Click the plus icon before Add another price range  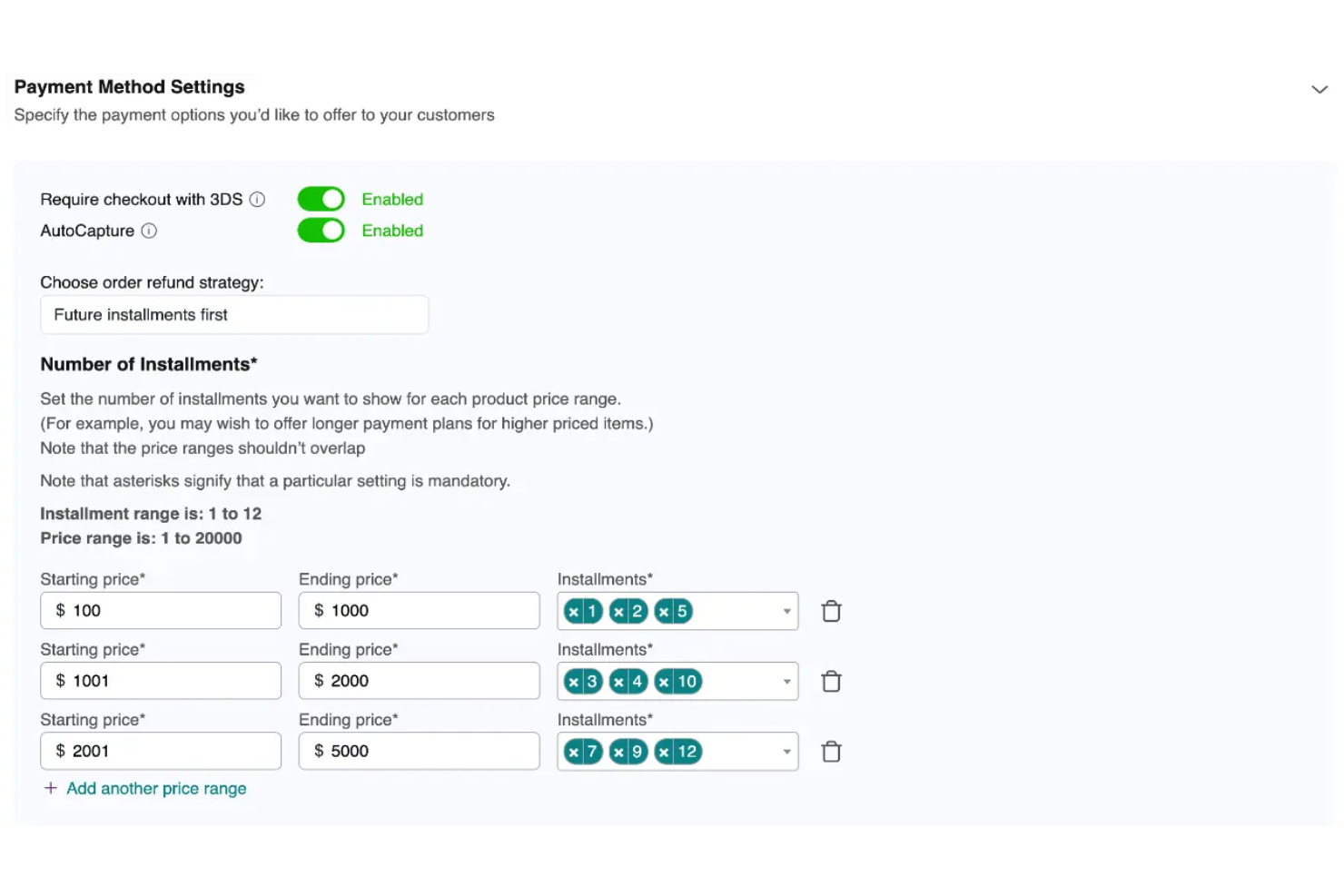pyautogui.click(x=51, y=788)
